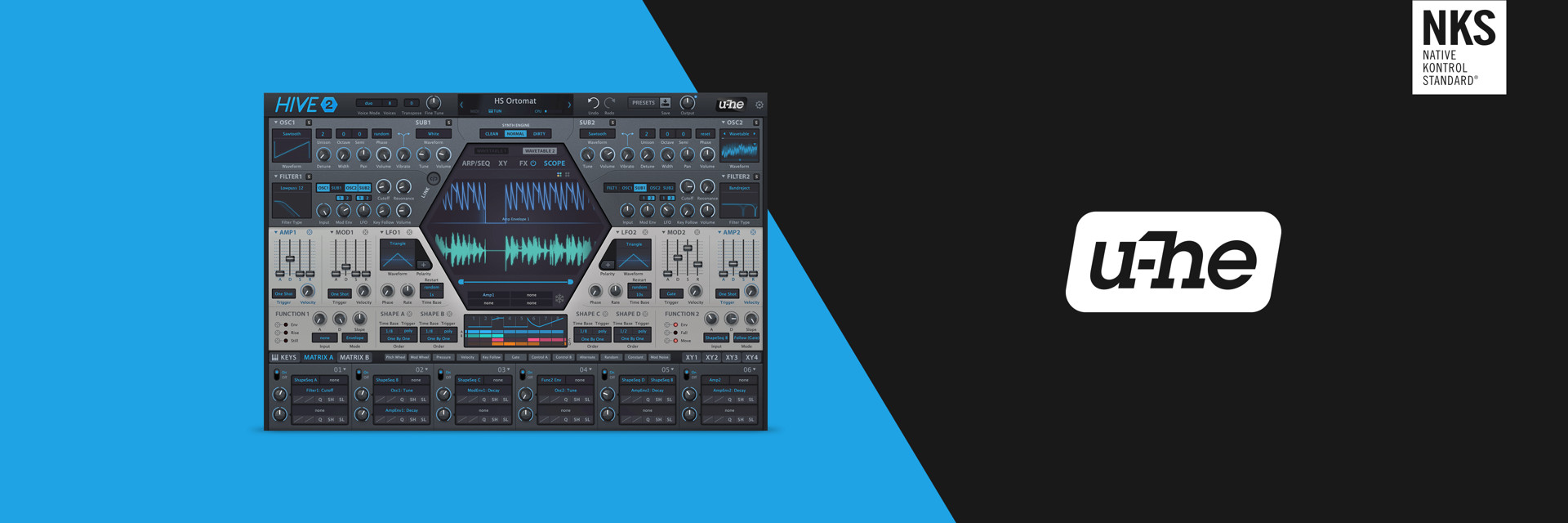The image size is (1568, 523).
Task: Open the settings gear icon in Hive
Action: [x=759, y=105]
